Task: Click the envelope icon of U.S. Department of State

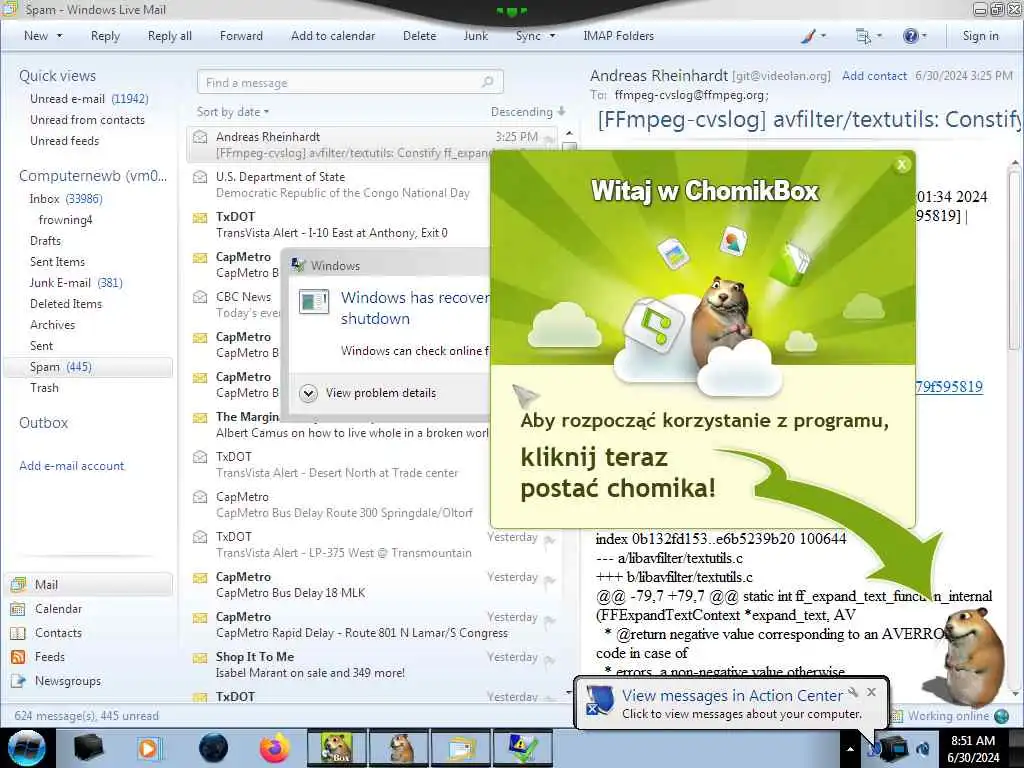Action: pyautogui.click(x=200, y=177)
